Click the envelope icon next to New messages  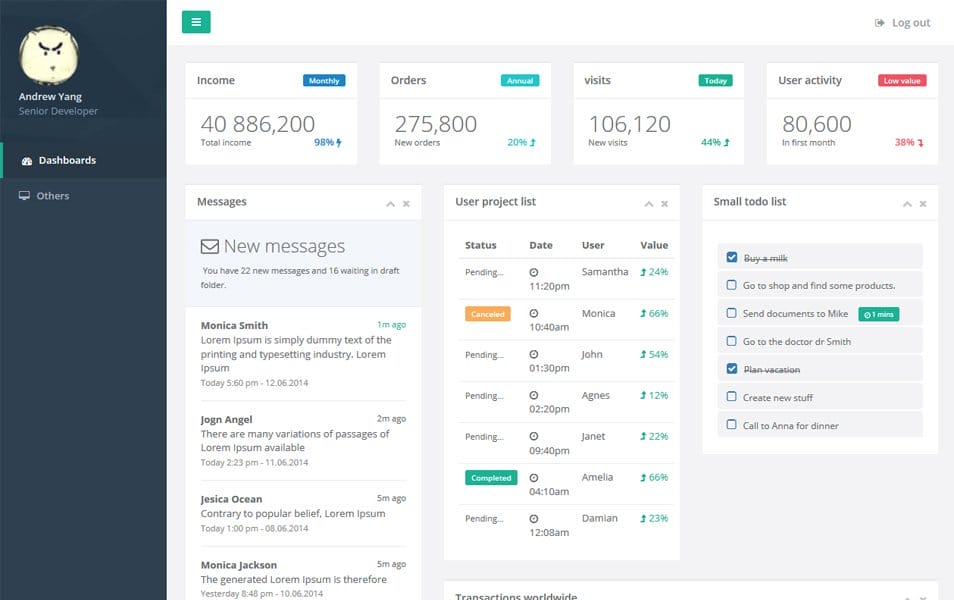tap(208, 245)
